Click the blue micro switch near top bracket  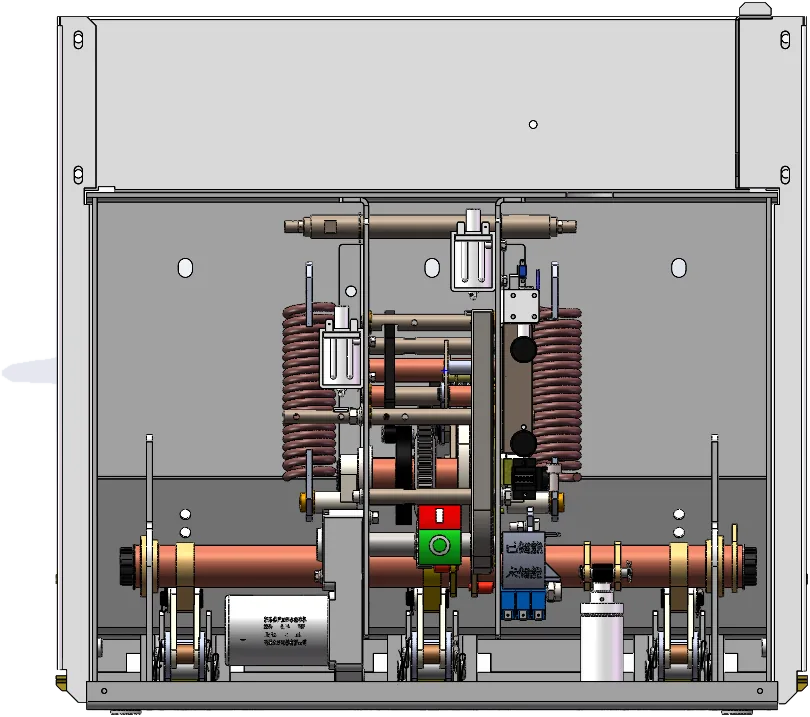tap(522, 272)
